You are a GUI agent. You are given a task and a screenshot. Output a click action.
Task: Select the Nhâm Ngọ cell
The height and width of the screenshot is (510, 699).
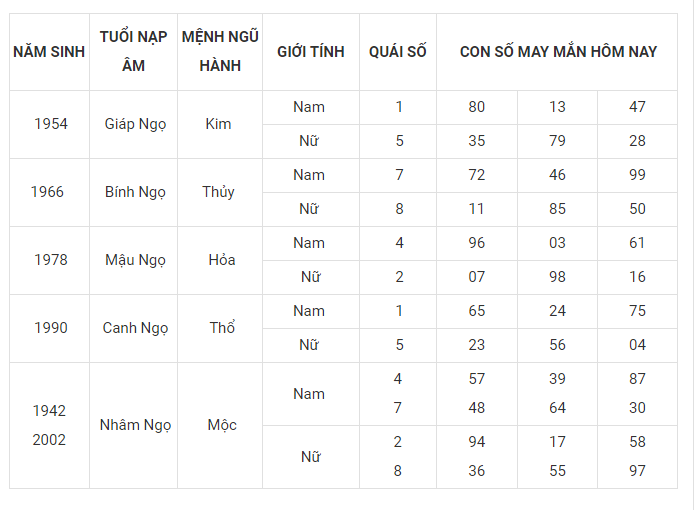click(135, 426)
